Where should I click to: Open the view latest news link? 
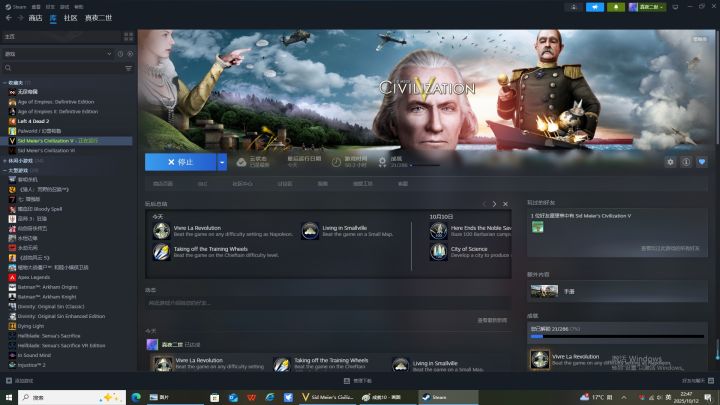[492, 320]
